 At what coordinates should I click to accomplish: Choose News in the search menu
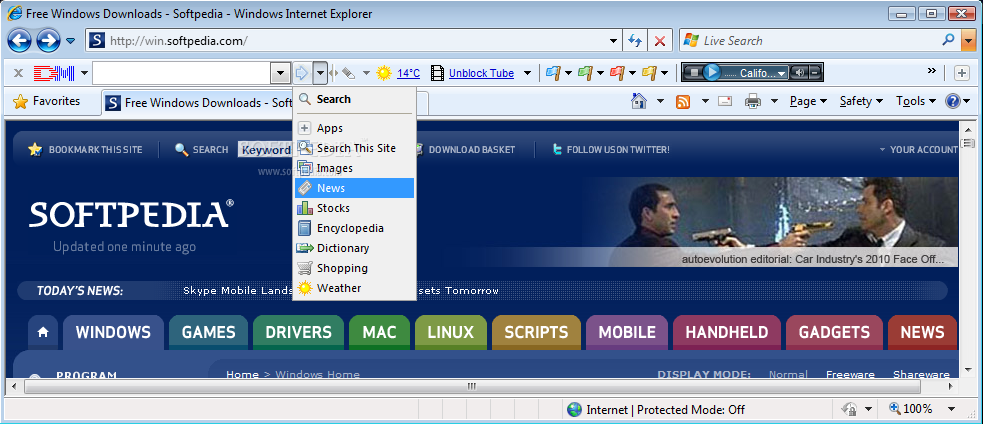[x=354, y=188]
